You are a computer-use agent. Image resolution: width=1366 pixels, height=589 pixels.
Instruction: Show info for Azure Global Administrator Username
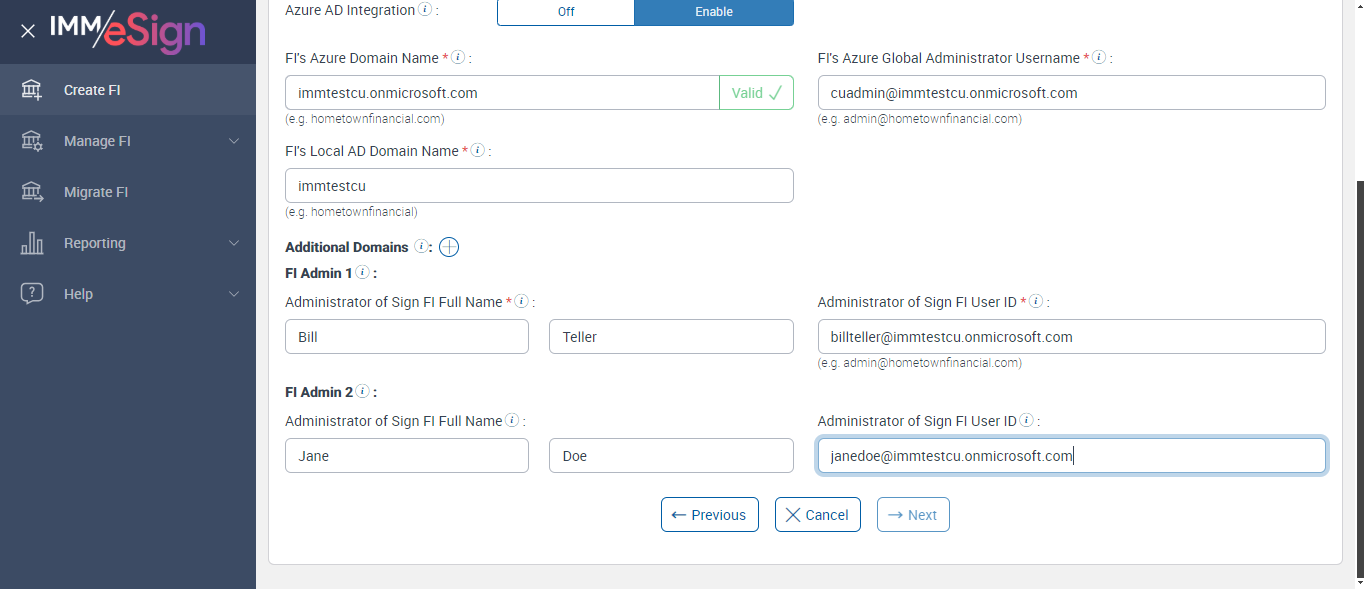[1098, 58]
